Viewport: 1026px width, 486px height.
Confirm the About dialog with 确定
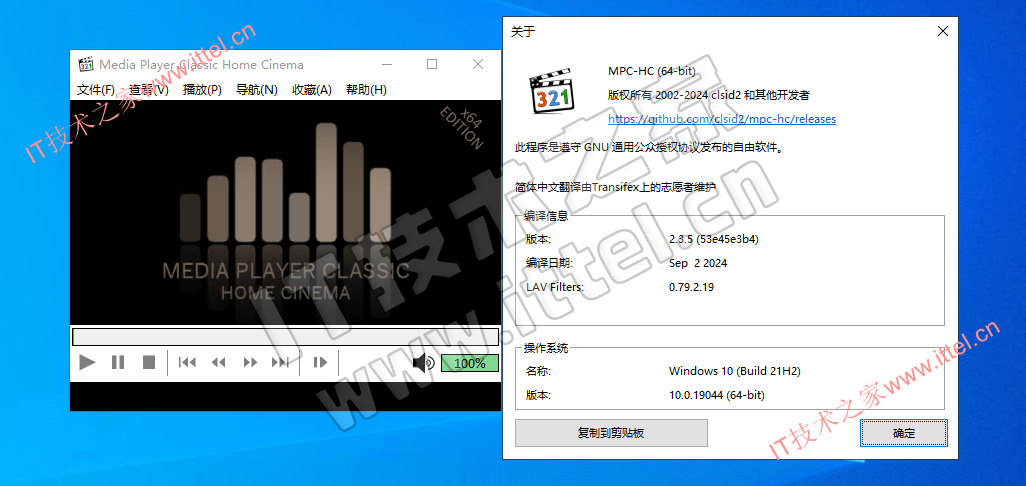click(x=904, y=433)
